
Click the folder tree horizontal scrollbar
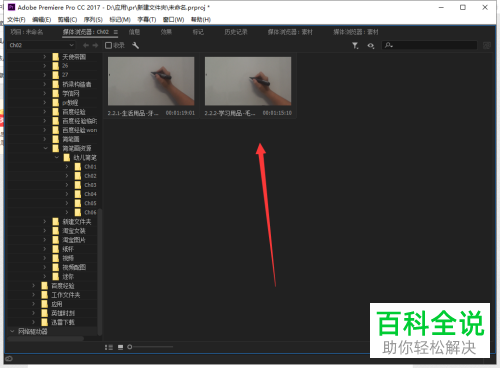45,339
